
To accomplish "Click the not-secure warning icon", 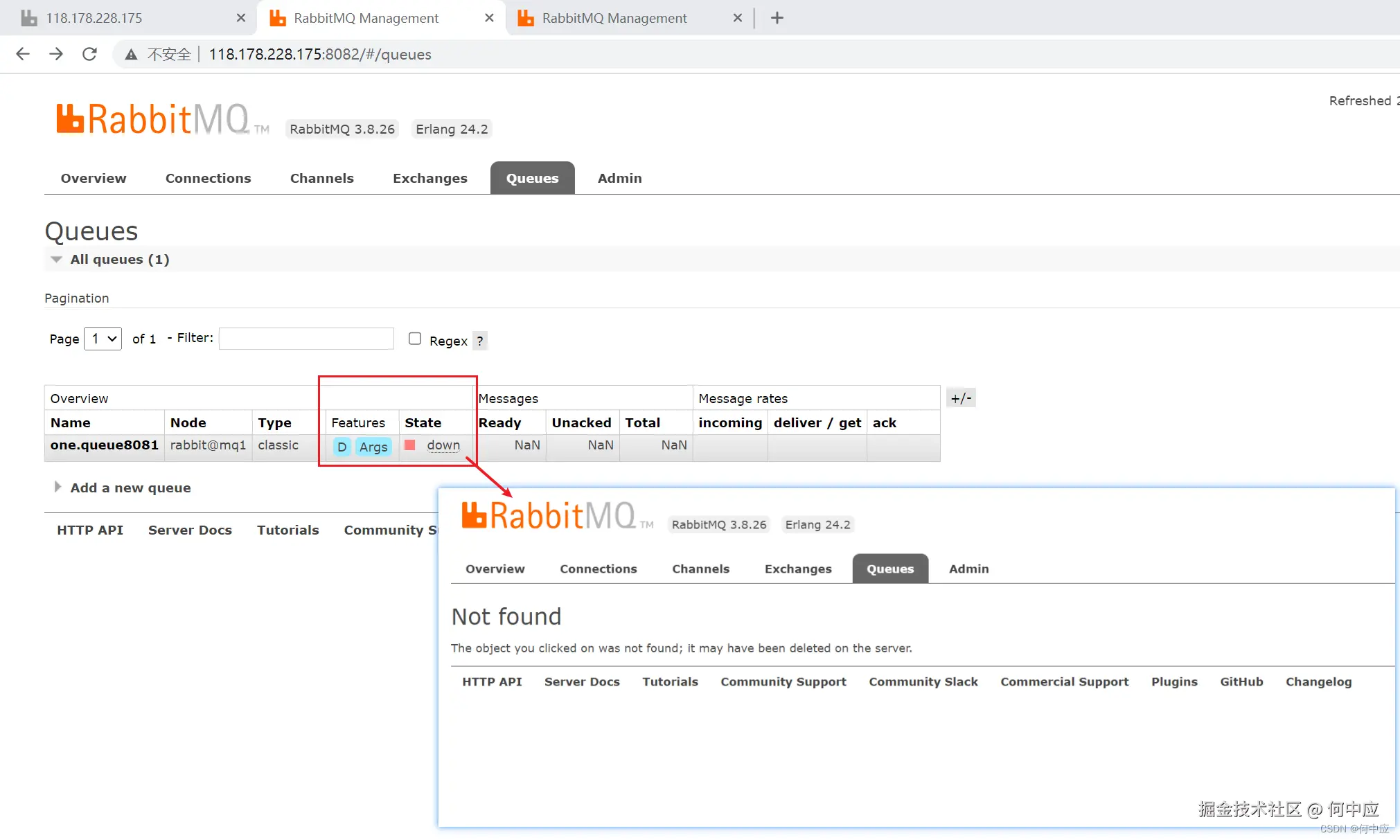I will pos(131,55).
